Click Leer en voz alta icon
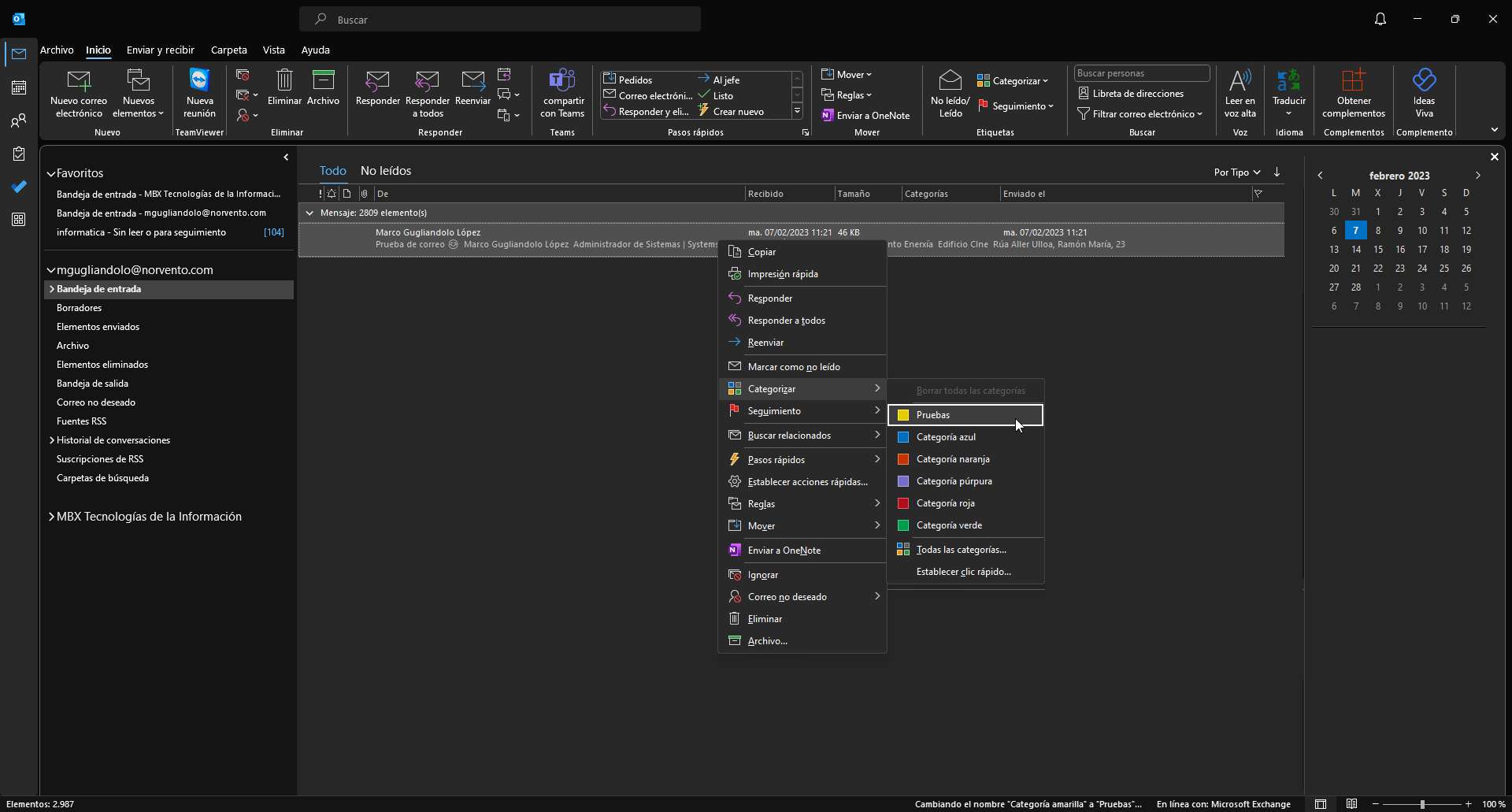Viewport: 1512px width, 812px height. (x=1240, y=80)
